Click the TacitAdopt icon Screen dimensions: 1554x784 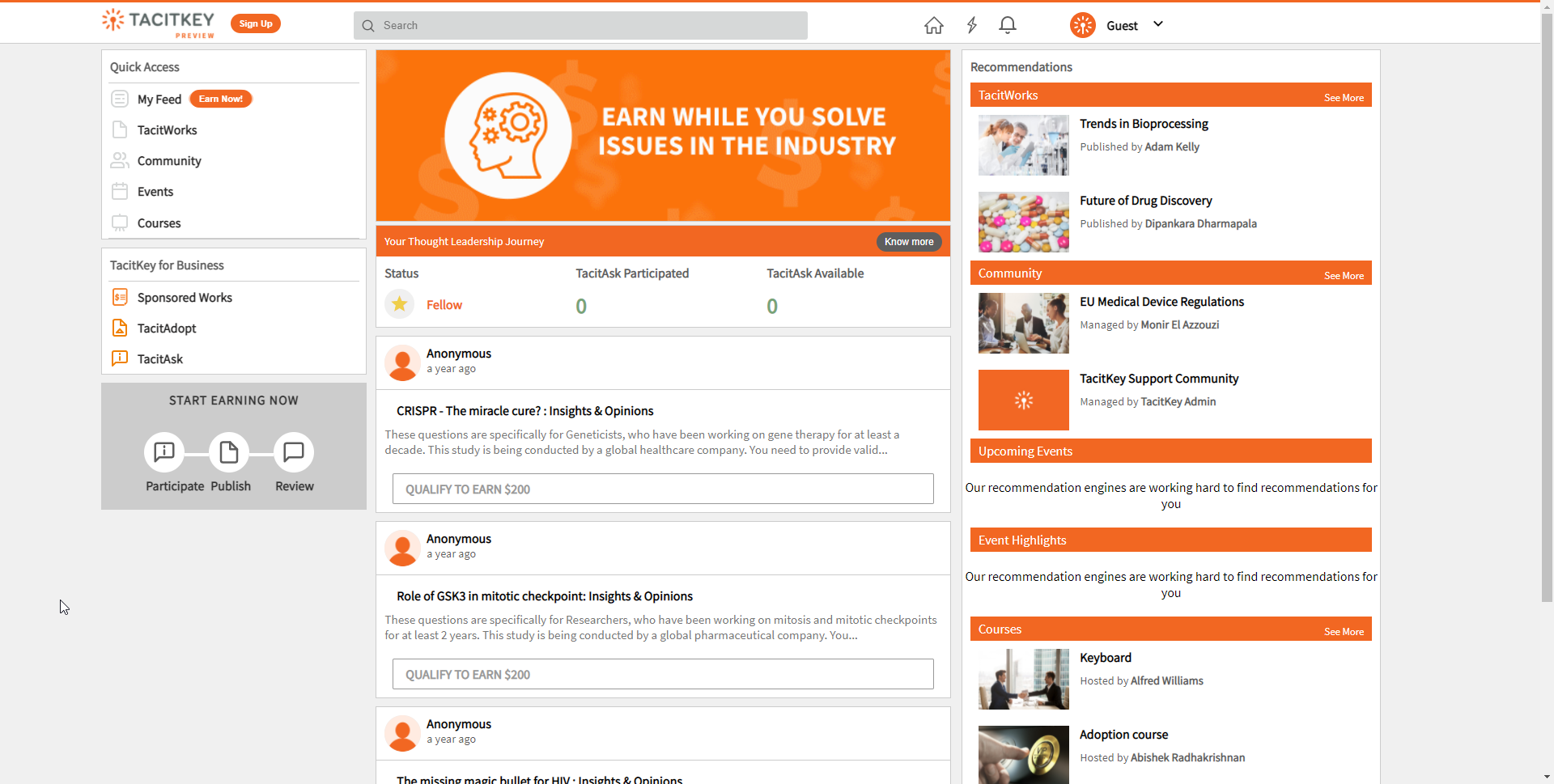pos(120,328)
